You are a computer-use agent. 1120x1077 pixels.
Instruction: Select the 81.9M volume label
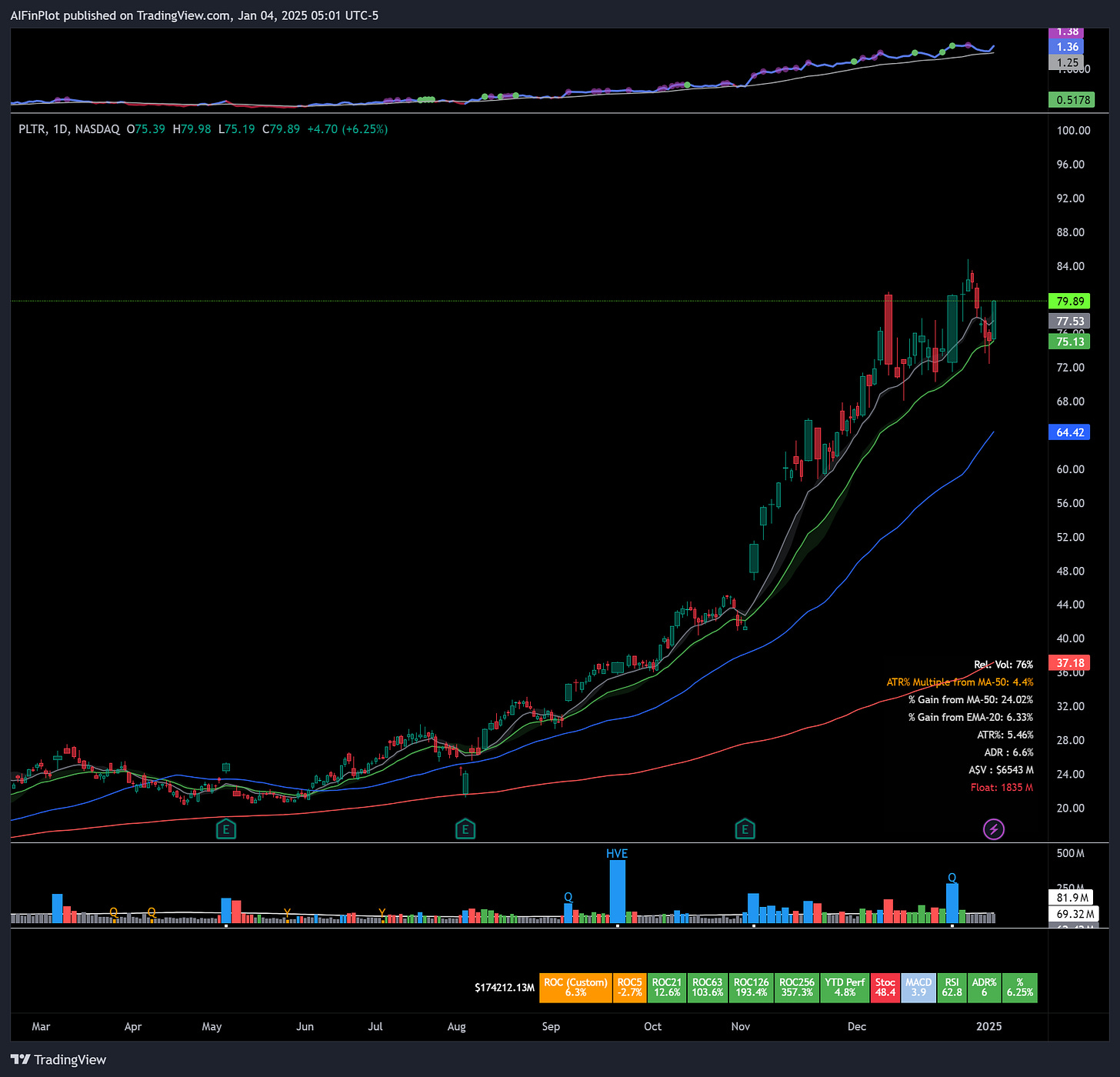tap(1072, 898)
